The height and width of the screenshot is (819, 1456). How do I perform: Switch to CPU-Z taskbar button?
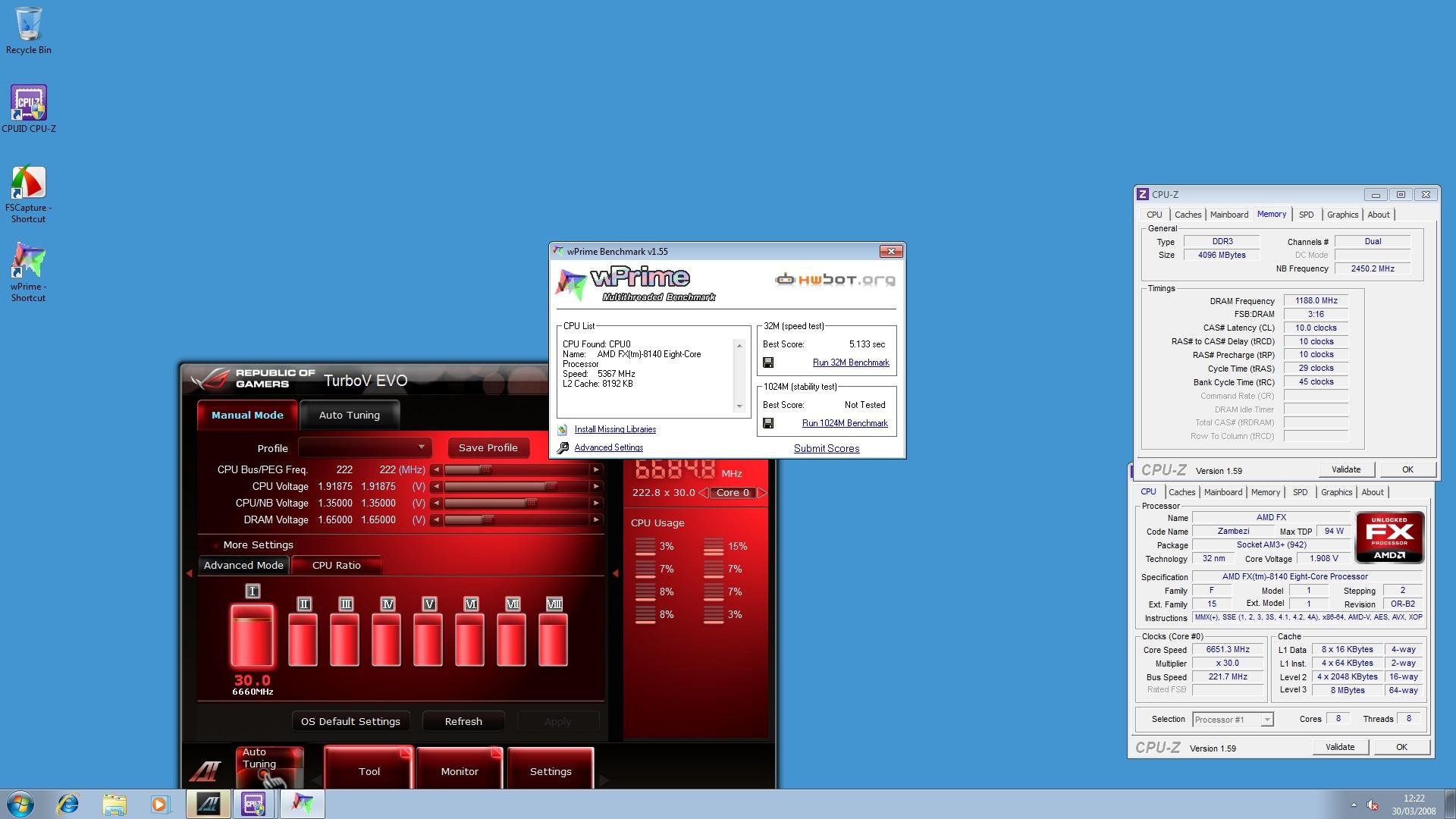[254, 804]
